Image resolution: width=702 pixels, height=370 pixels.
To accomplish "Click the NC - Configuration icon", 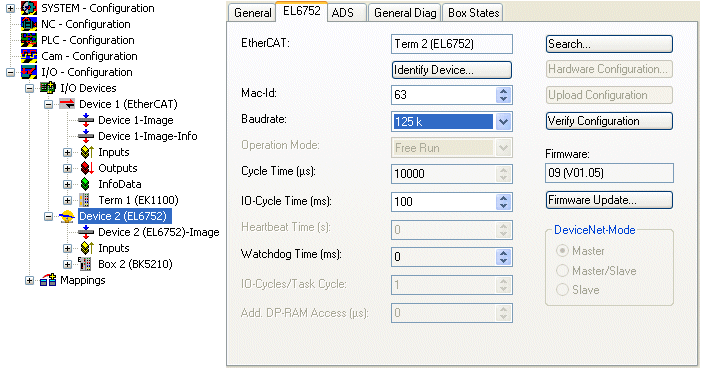I will tap(29, 24).
